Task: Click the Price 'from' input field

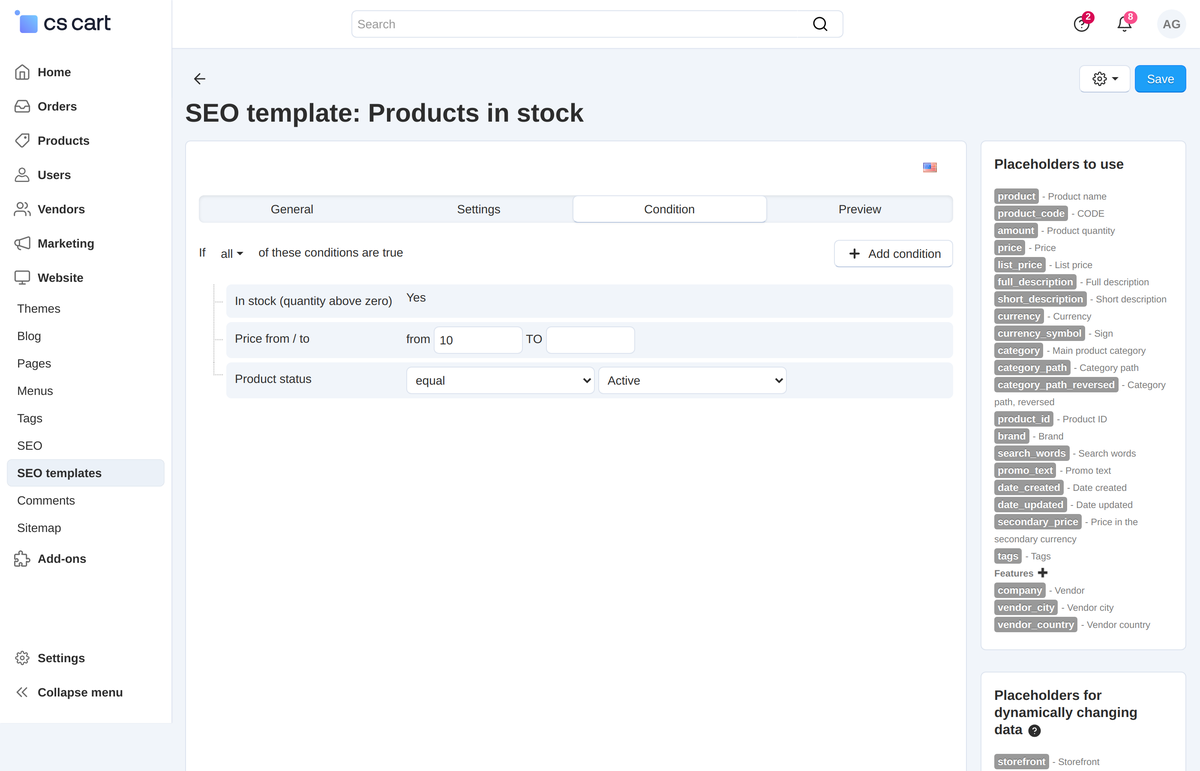Action: [x=478, y=340]
